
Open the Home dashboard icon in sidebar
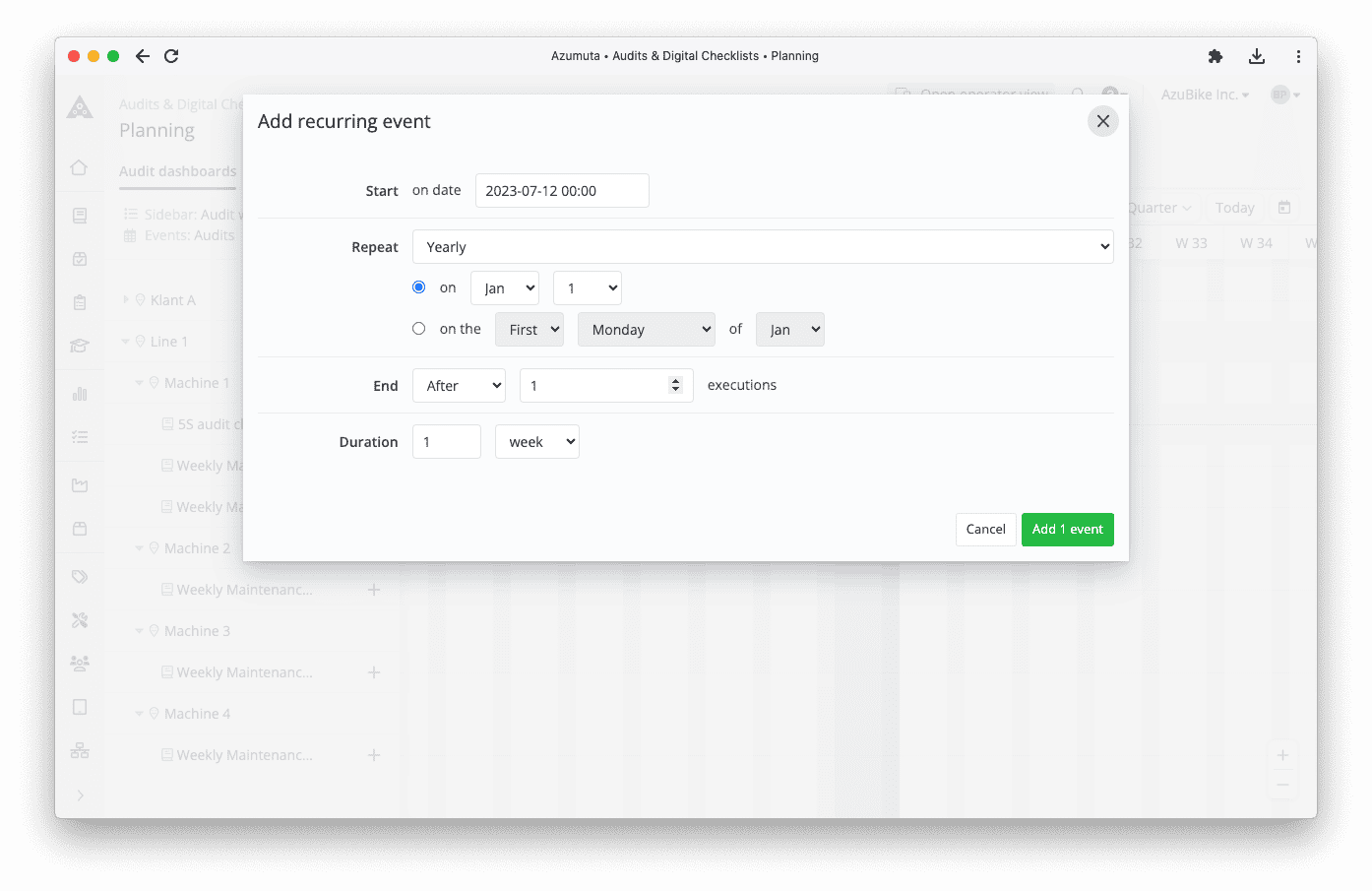[x=80, y=168]
